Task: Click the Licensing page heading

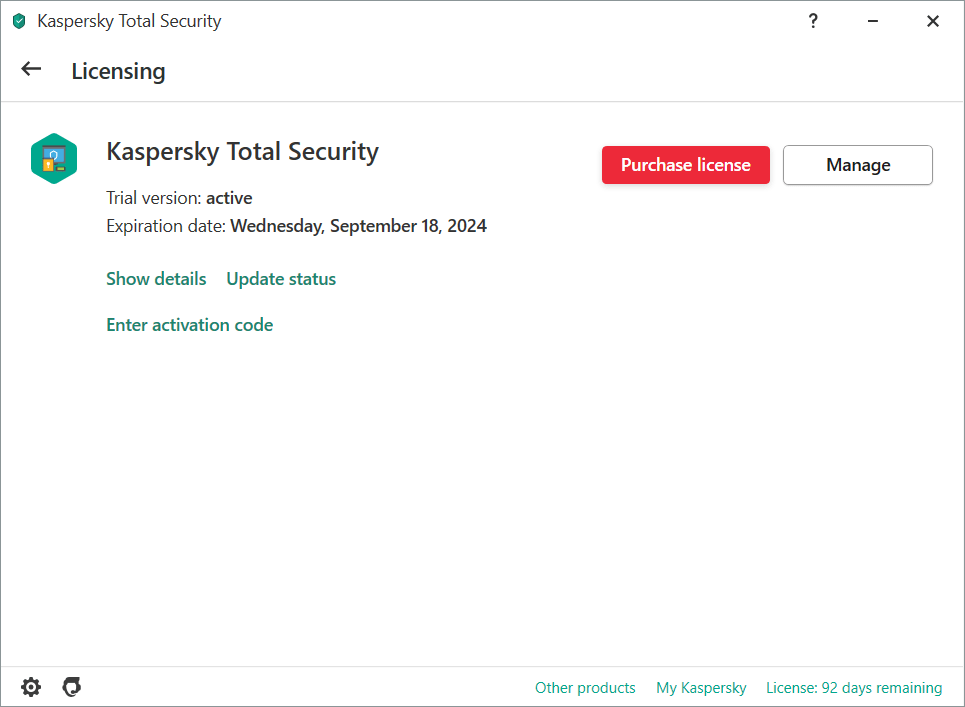Action: coord(118,71)
